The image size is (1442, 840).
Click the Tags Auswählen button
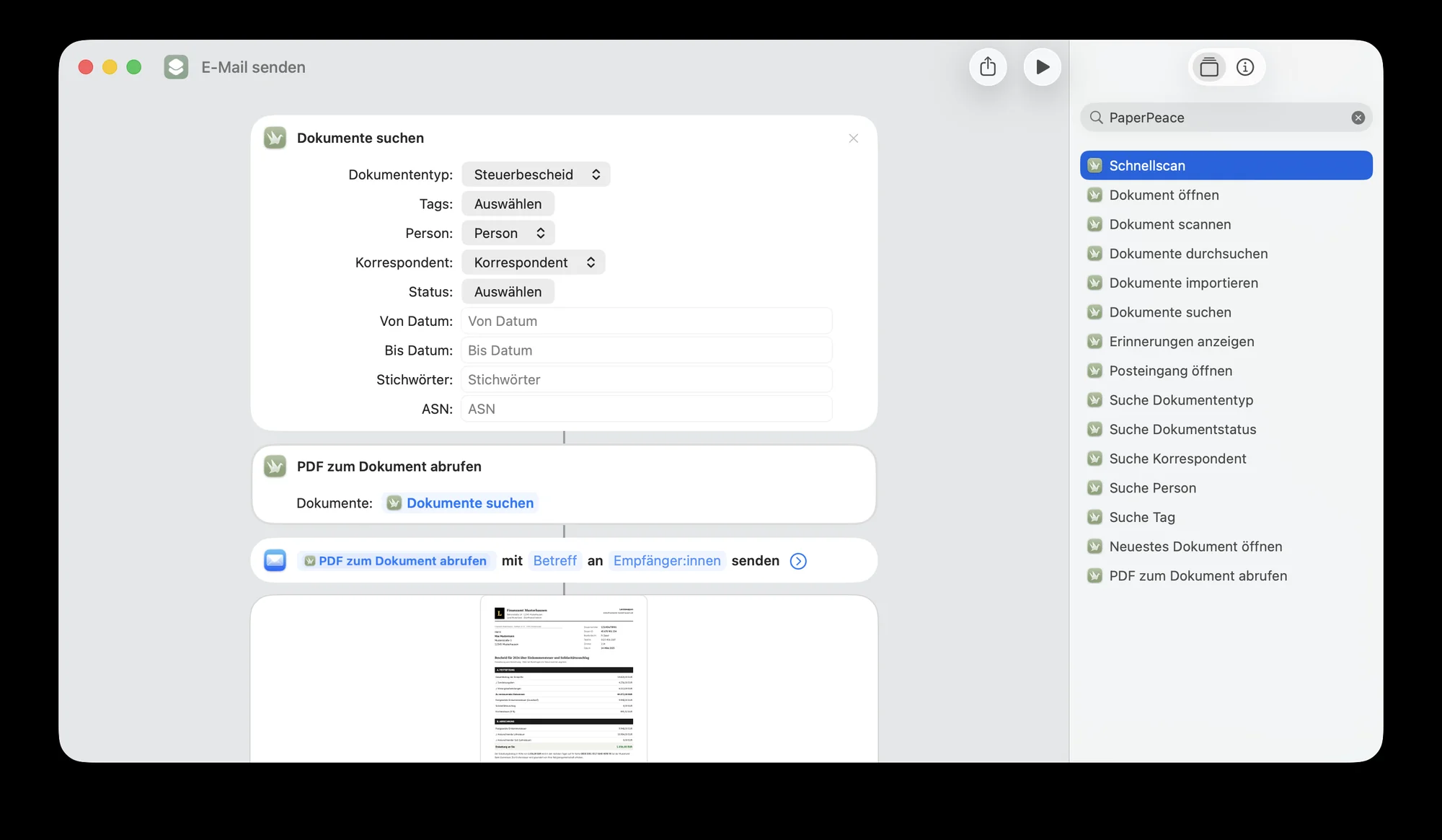(x=508, y=204)
